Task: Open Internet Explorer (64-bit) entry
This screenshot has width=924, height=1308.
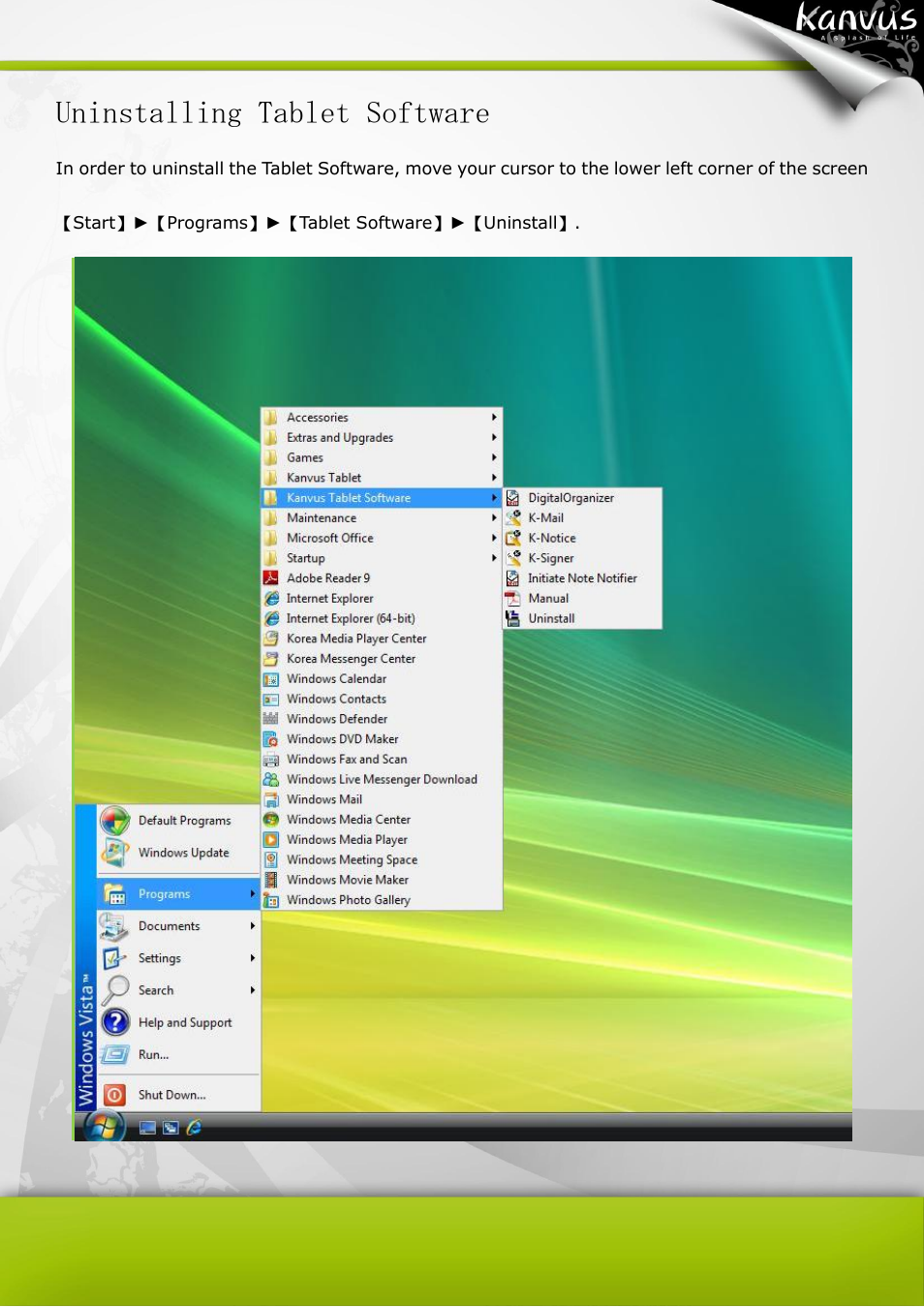Action: (x=382, y=619)
